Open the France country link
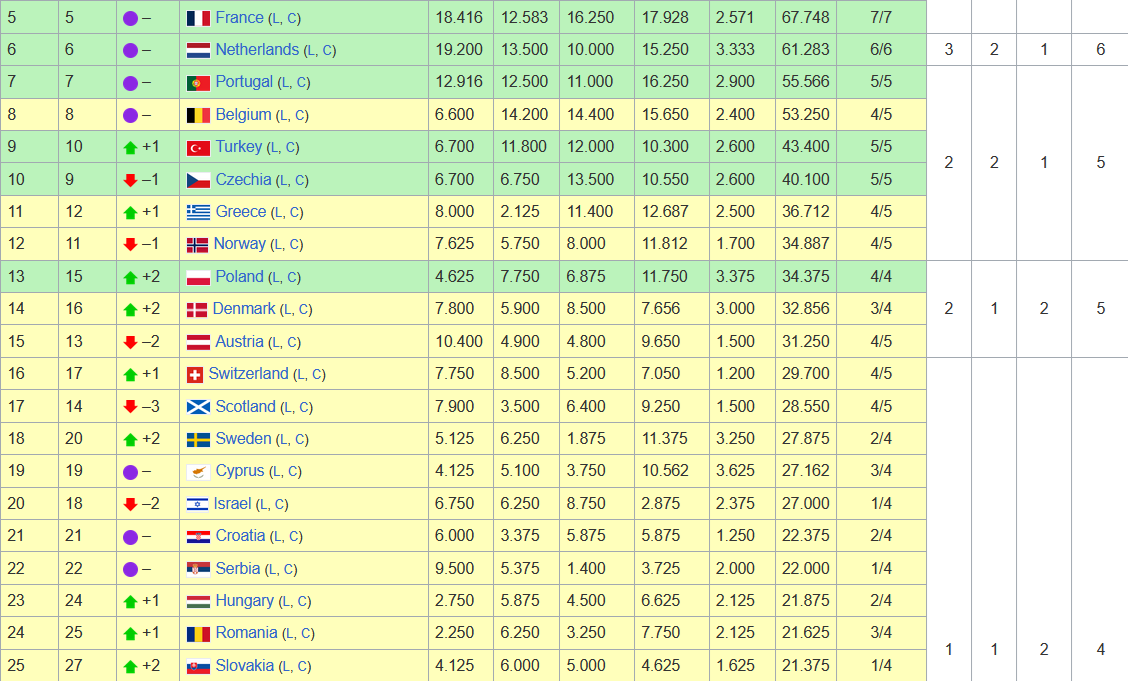1128x681 pixels. coord(240,17)
